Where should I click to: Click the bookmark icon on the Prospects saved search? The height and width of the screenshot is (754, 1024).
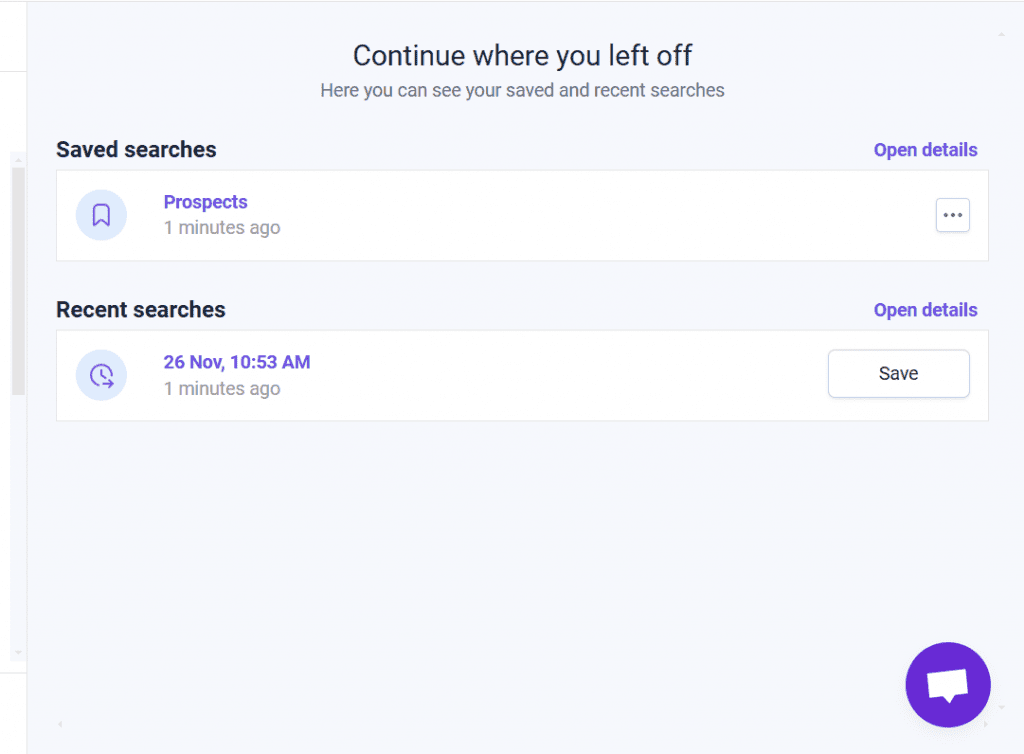(x=101, y=215)
